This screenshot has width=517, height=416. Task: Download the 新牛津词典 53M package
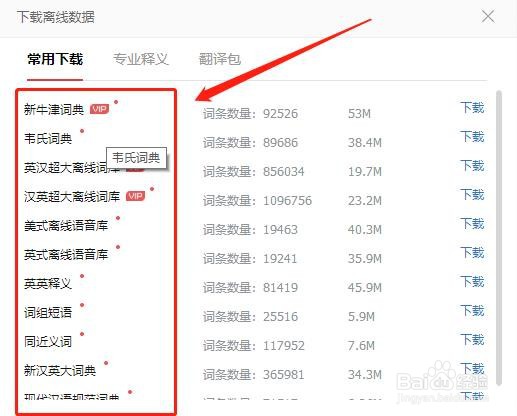(x=472, y=108)
